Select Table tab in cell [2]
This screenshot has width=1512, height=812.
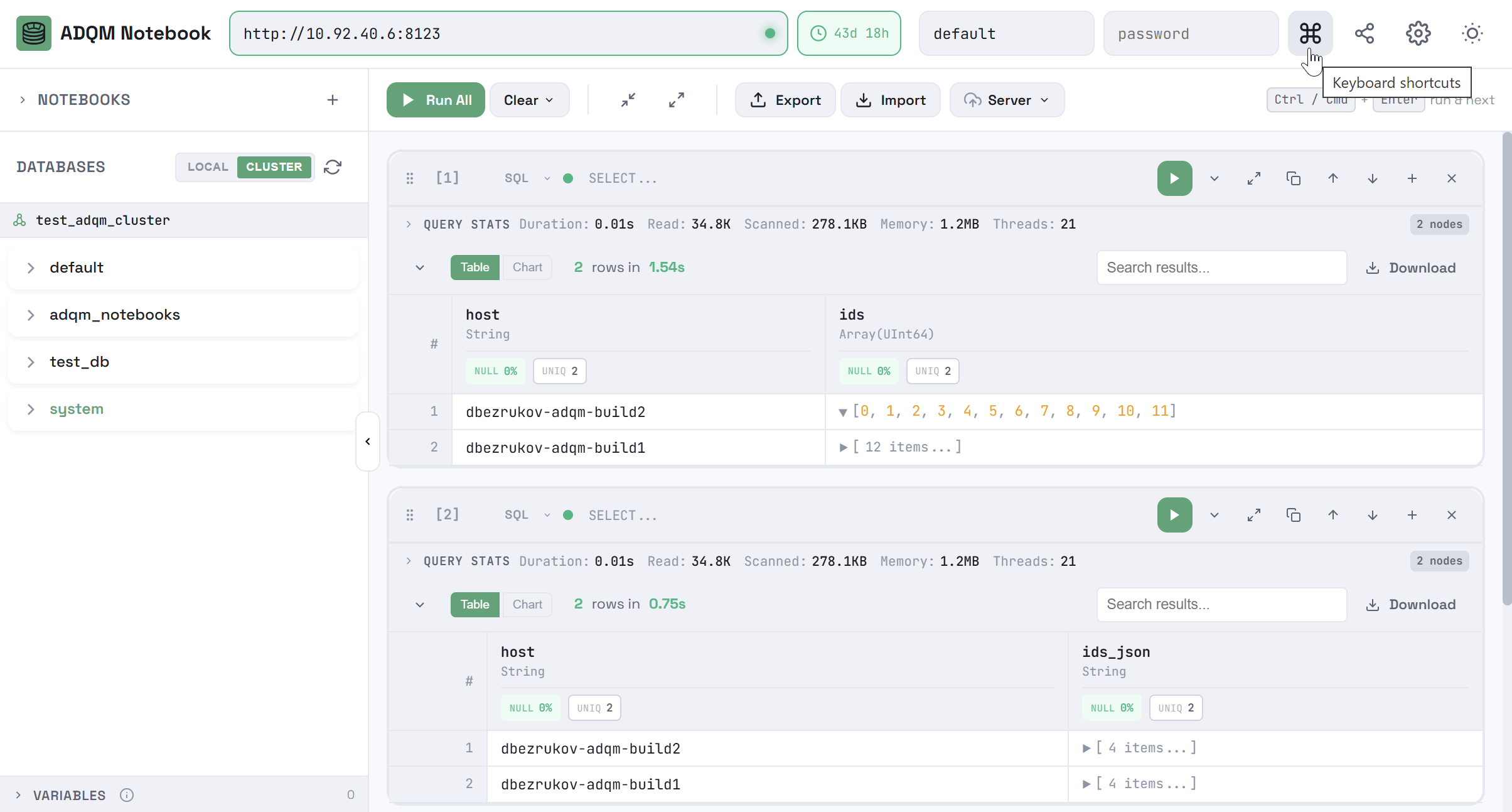pos(475,604)
